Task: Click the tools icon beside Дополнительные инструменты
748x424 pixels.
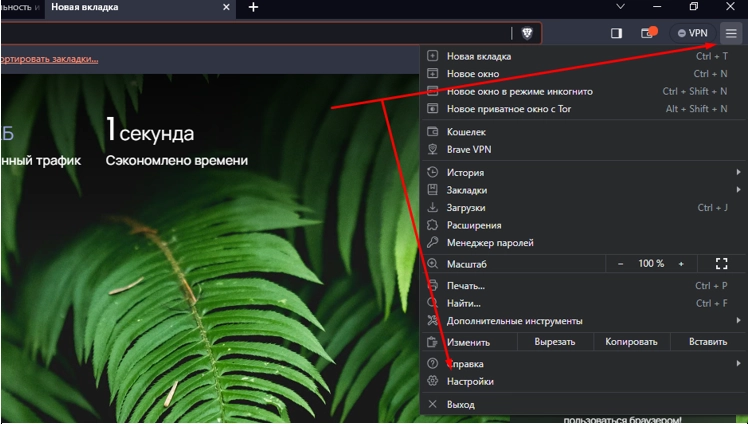Action: pos(432,321)
